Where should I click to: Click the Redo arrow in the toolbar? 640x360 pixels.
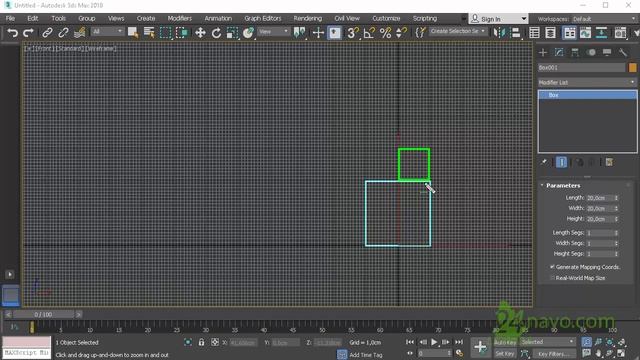point(28,33)
